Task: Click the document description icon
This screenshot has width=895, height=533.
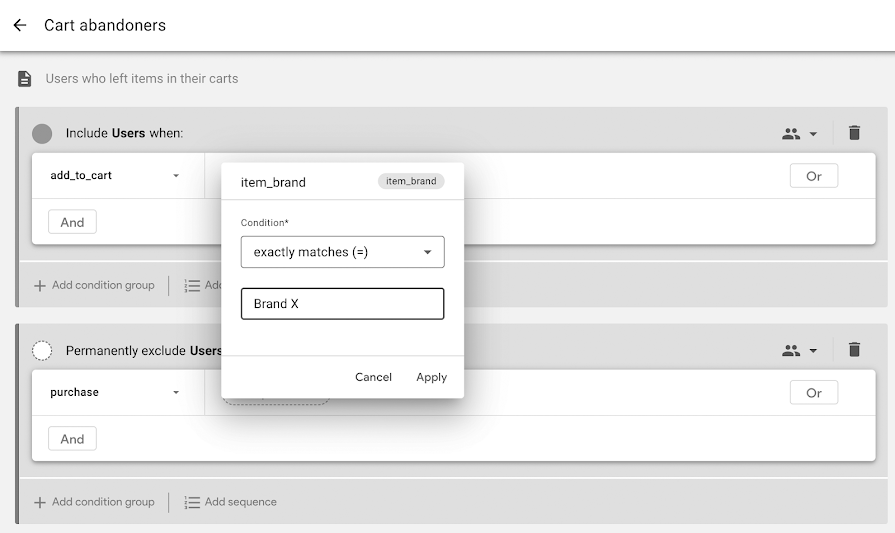Action: (x=25, y=79)
